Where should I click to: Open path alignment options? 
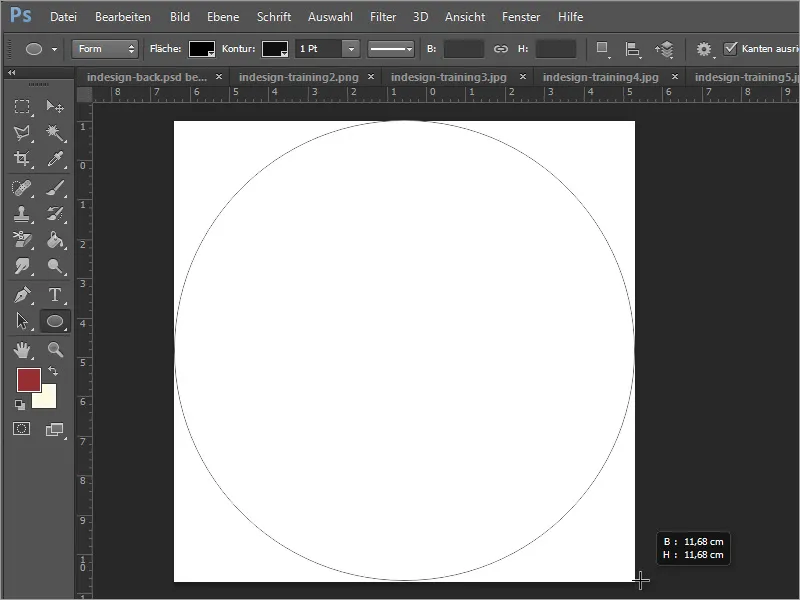(633, 49)
